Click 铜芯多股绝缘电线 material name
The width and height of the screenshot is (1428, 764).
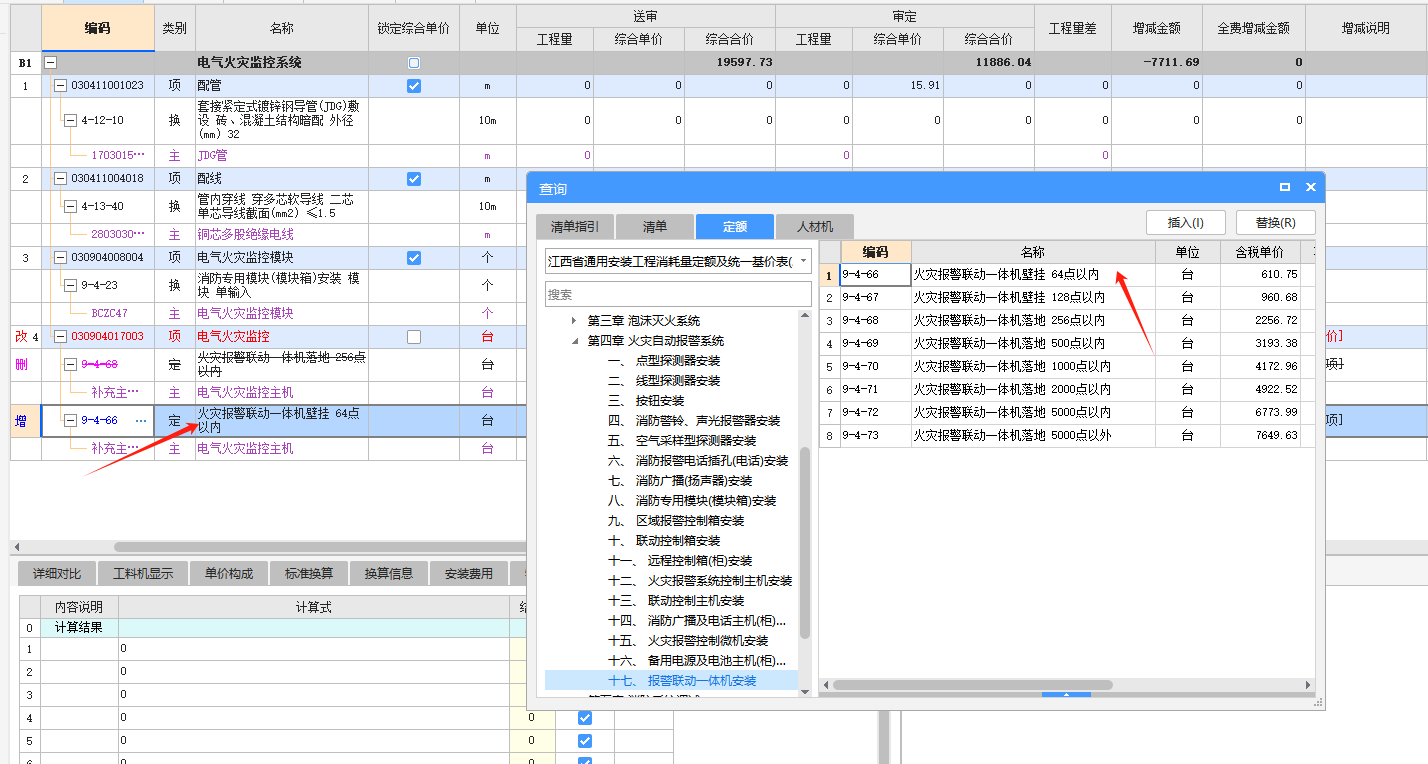245,234
